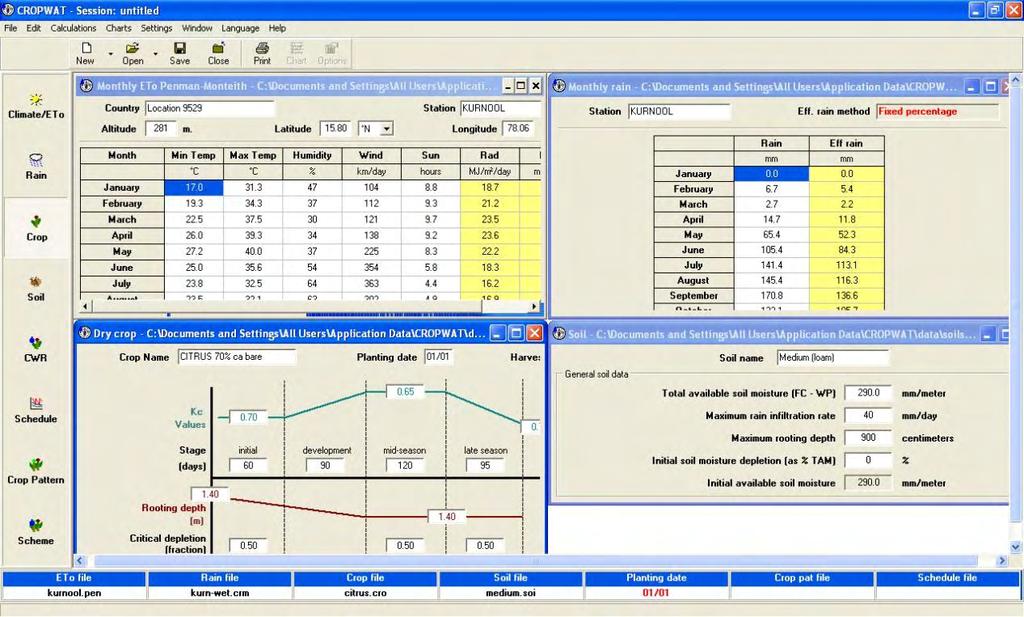Click the Soil name field Medium (loam)
The image size is (1024, 617).
pyautogui.click(x=833, y=358)
